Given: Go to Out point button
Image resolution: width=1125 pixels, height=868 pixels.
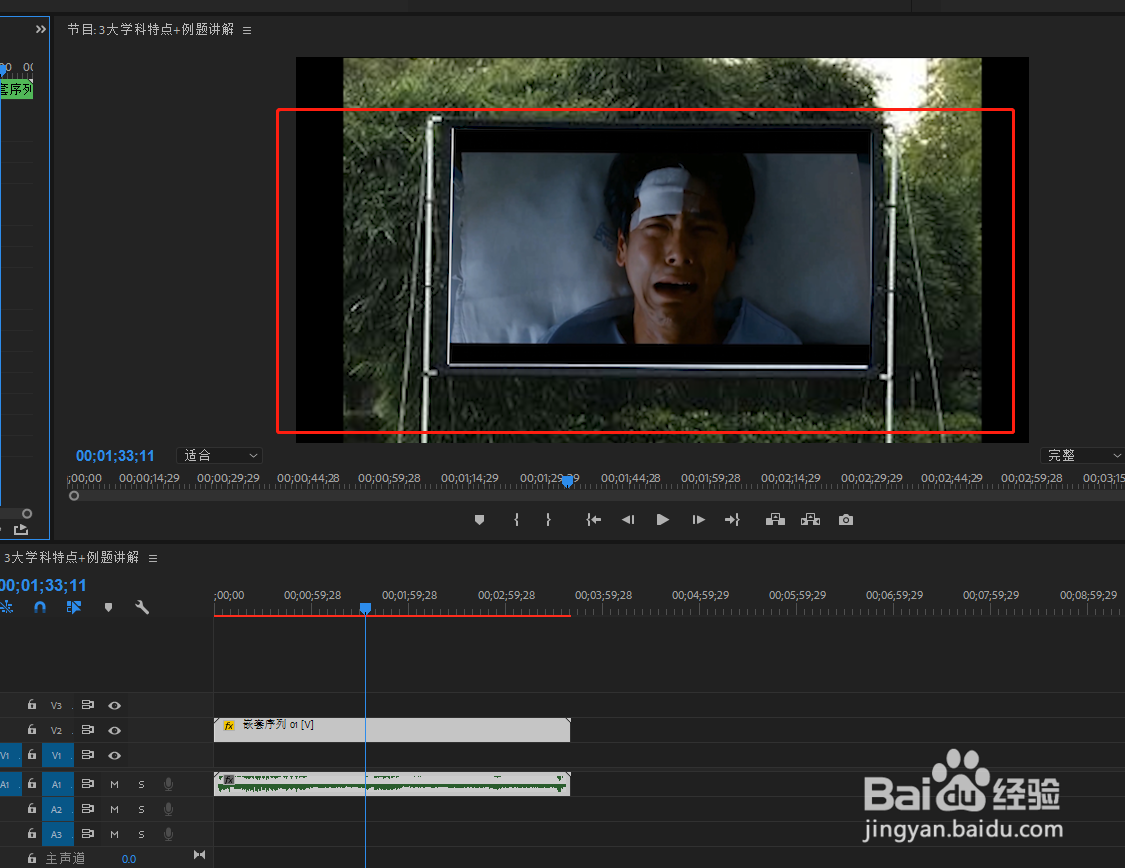Looking at the screenshot, I should pyautogui.click(x=732, y=520).
